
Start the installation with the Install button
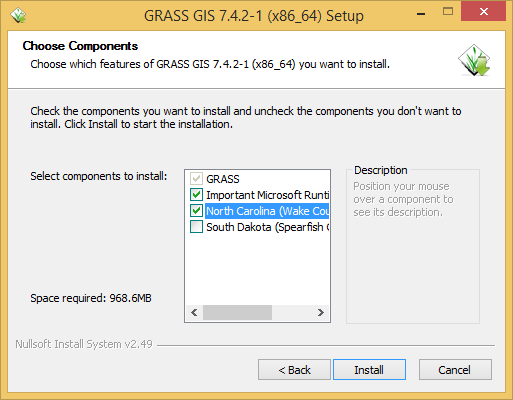(x=369, y=369)
